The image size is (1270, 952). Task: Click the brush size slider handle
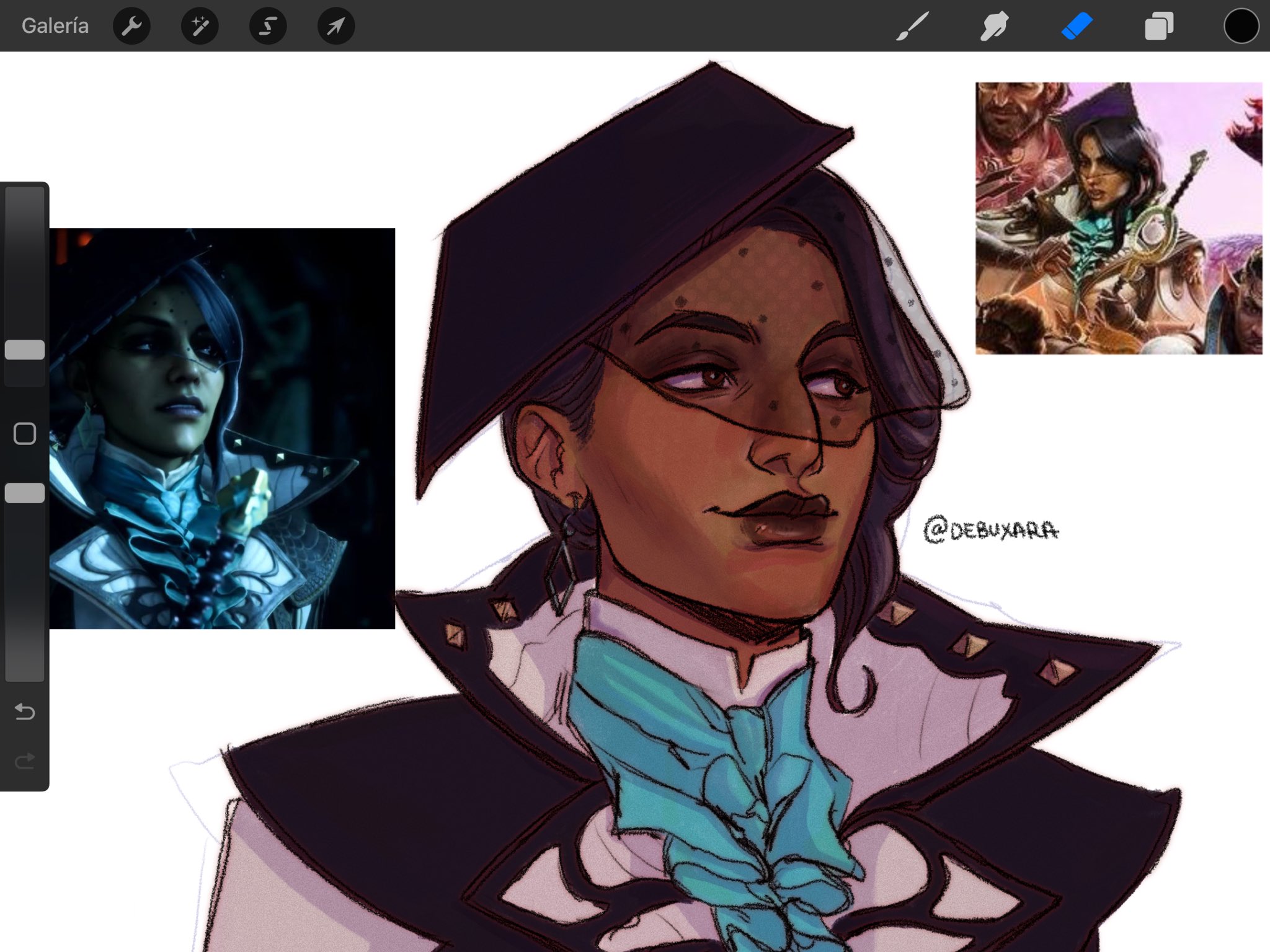coord(25,350)
